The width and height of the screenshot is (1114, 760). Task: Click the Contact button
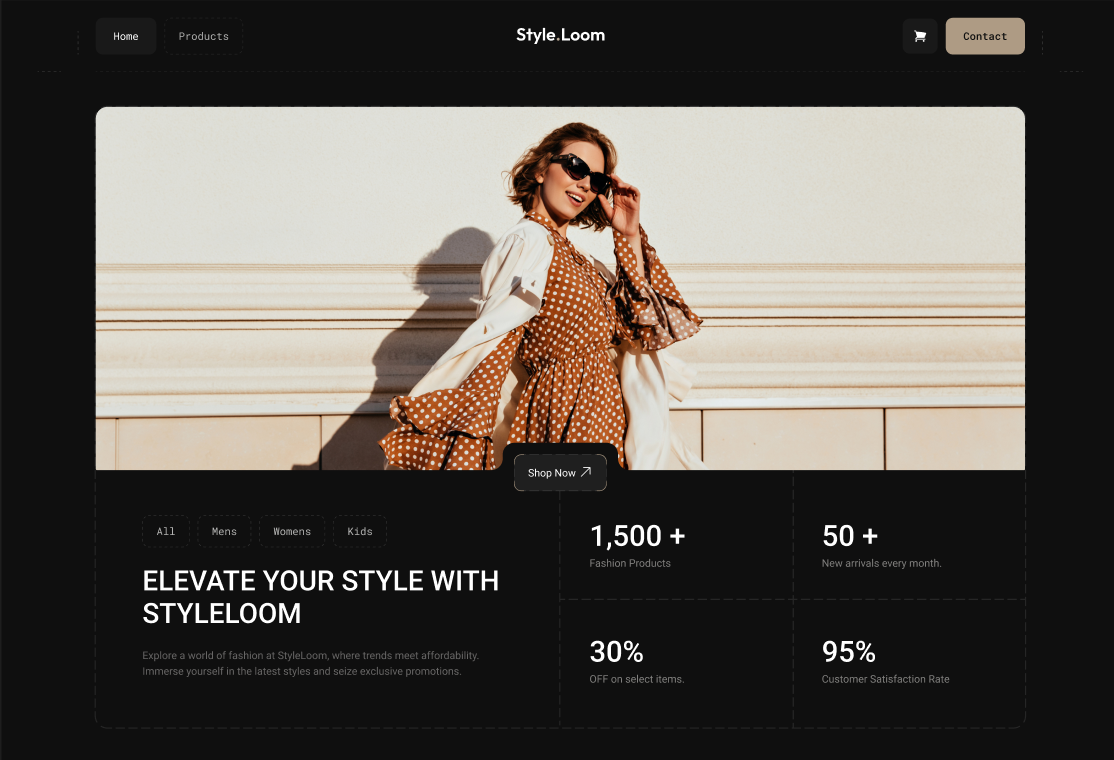pos(985,36)
